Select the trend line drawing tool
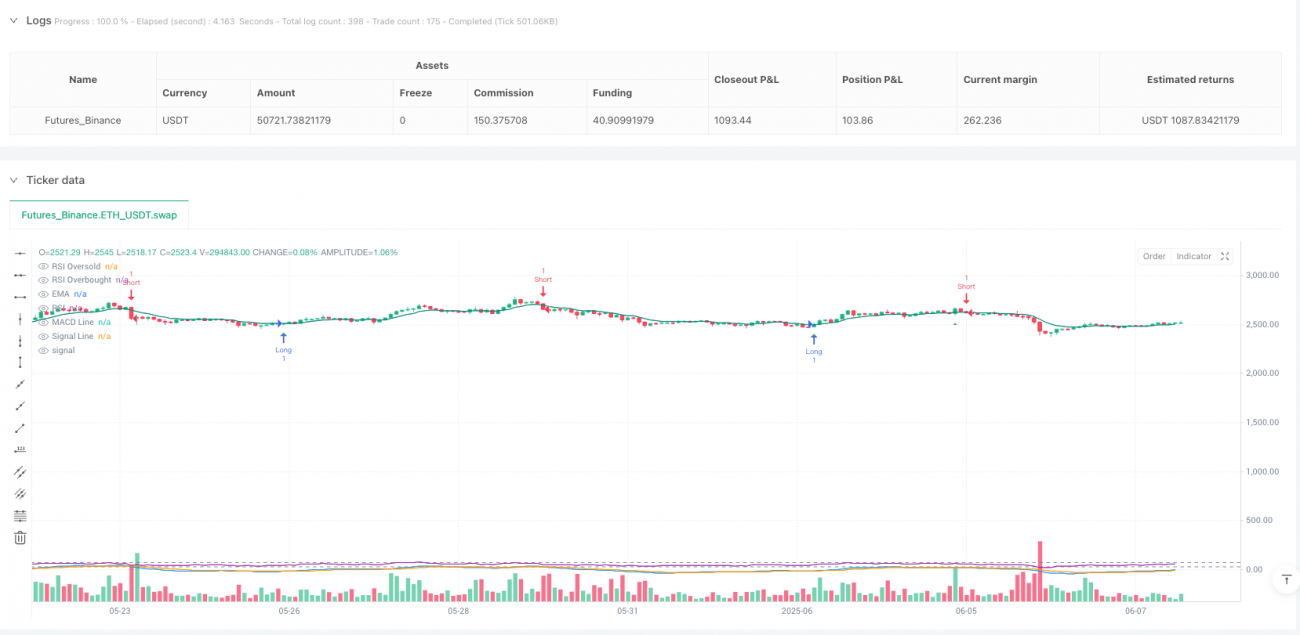This screenshot has height=635, width=1300. click(x=19, y=385)
